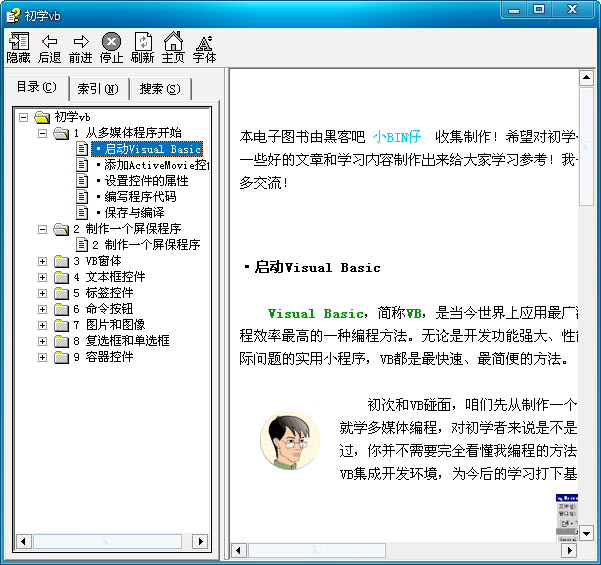Click the cartoon portrait image

tap(289, 440)
